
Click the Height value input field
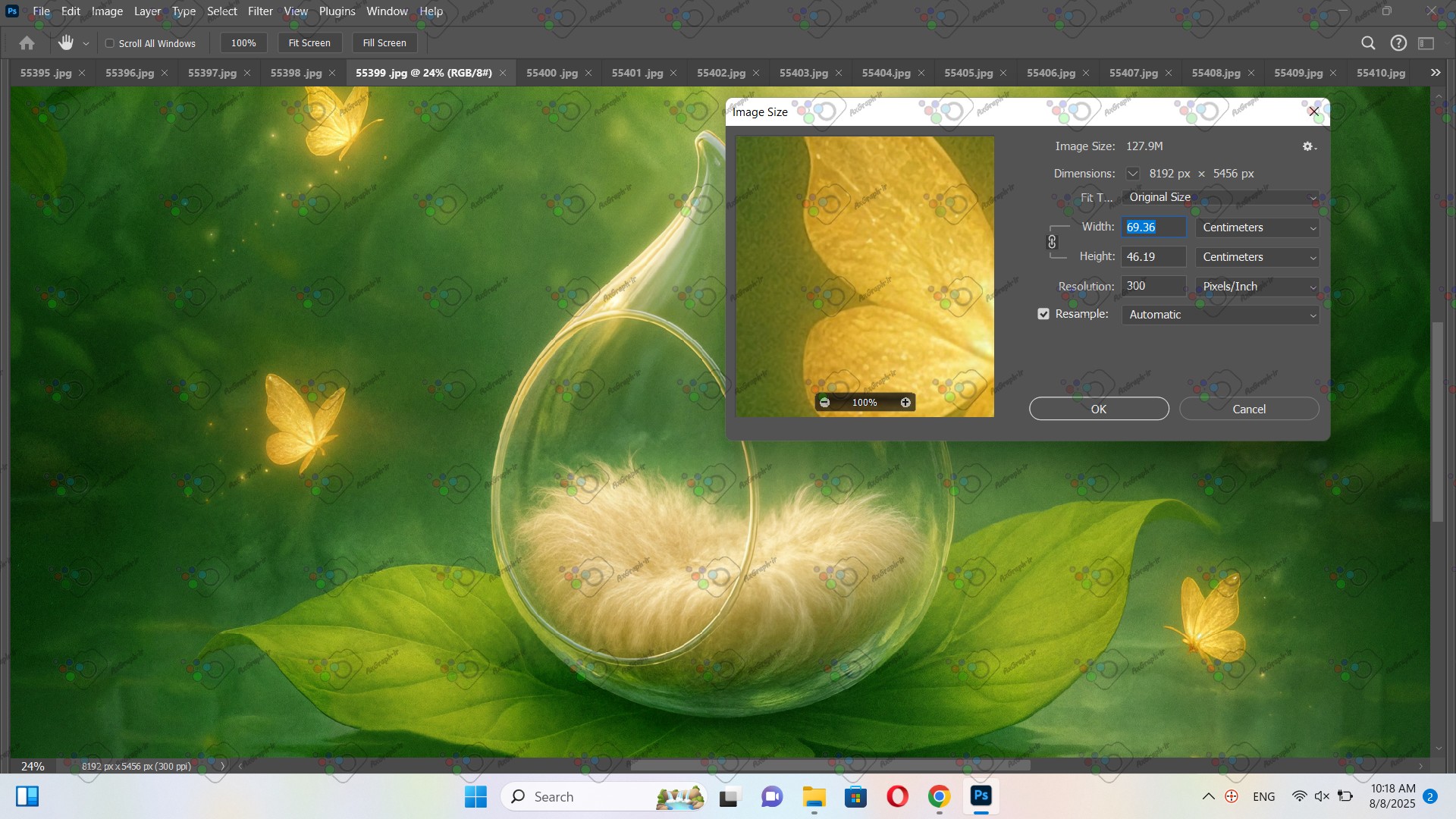point(1153,257)
